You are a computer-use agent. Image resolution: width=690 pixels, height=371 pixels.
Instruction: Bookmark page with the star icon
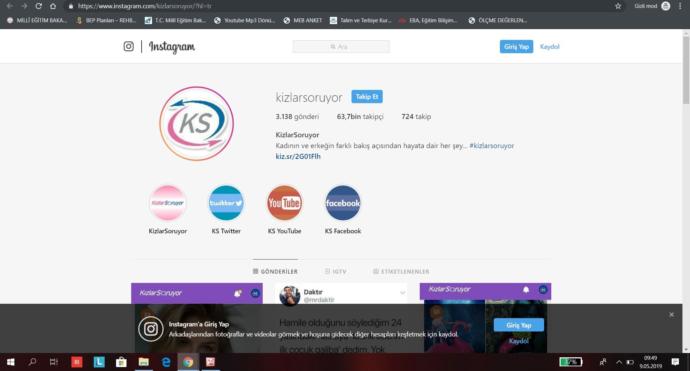click(x=618, y=6)
